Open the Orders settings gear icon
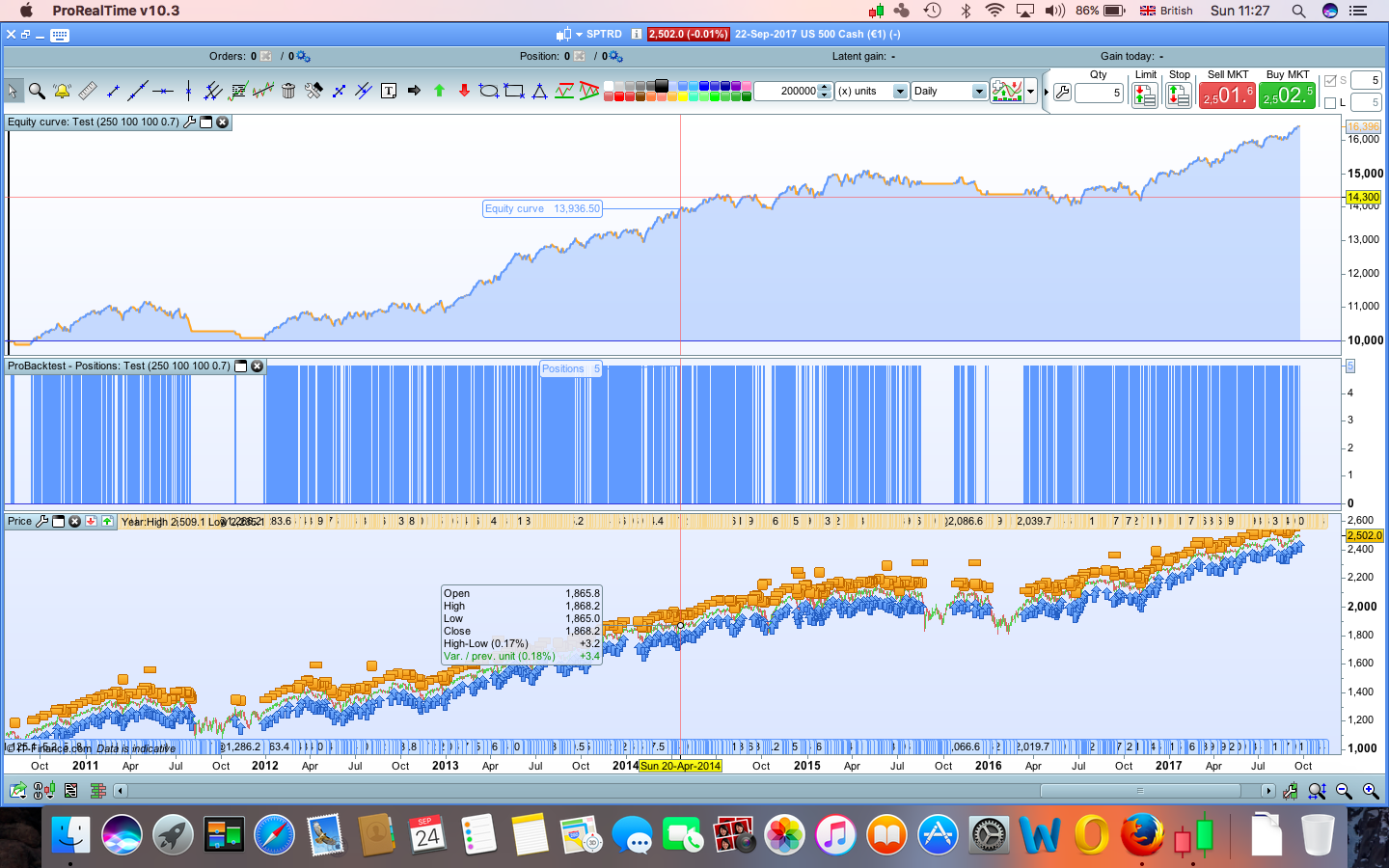 pyautogui.click(x=303, y=56)
